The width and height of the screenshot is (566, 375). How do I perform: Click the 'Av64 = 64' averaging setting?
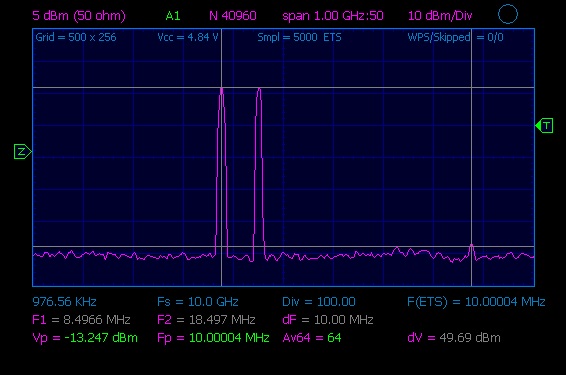[x=312, y=338]
